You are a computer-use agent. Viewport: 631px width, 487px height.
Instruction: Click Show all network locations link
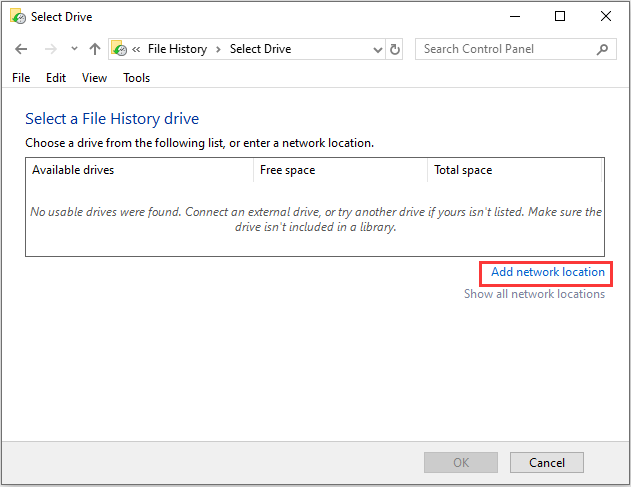click(x=534, y=294)
